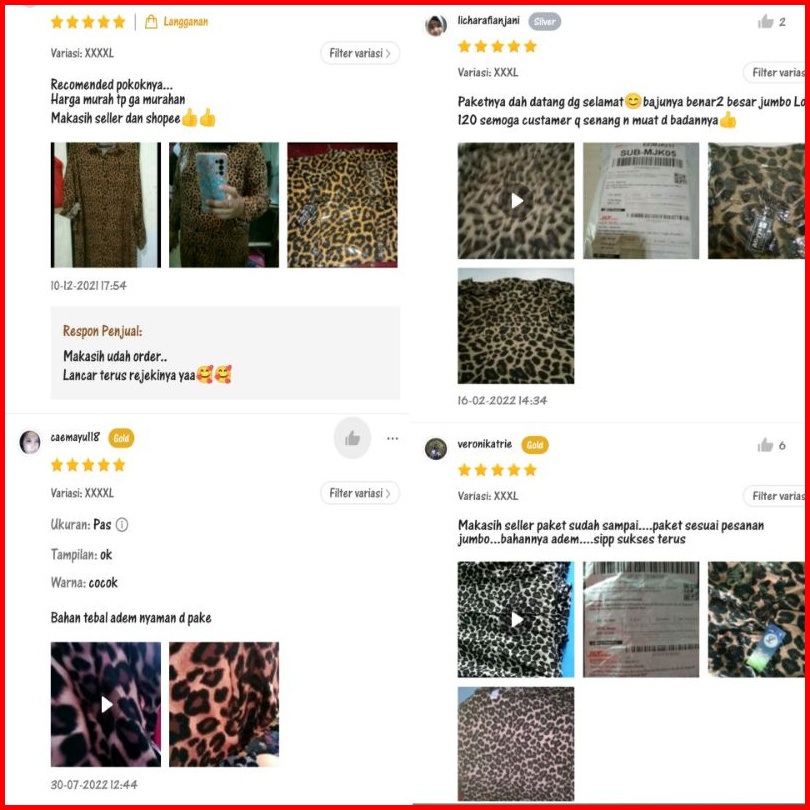Image resolution: width=810 pixels, height=810 pixels.
Task: Click the Langganan shopping bag icon
Action: (x=151, y=22)
